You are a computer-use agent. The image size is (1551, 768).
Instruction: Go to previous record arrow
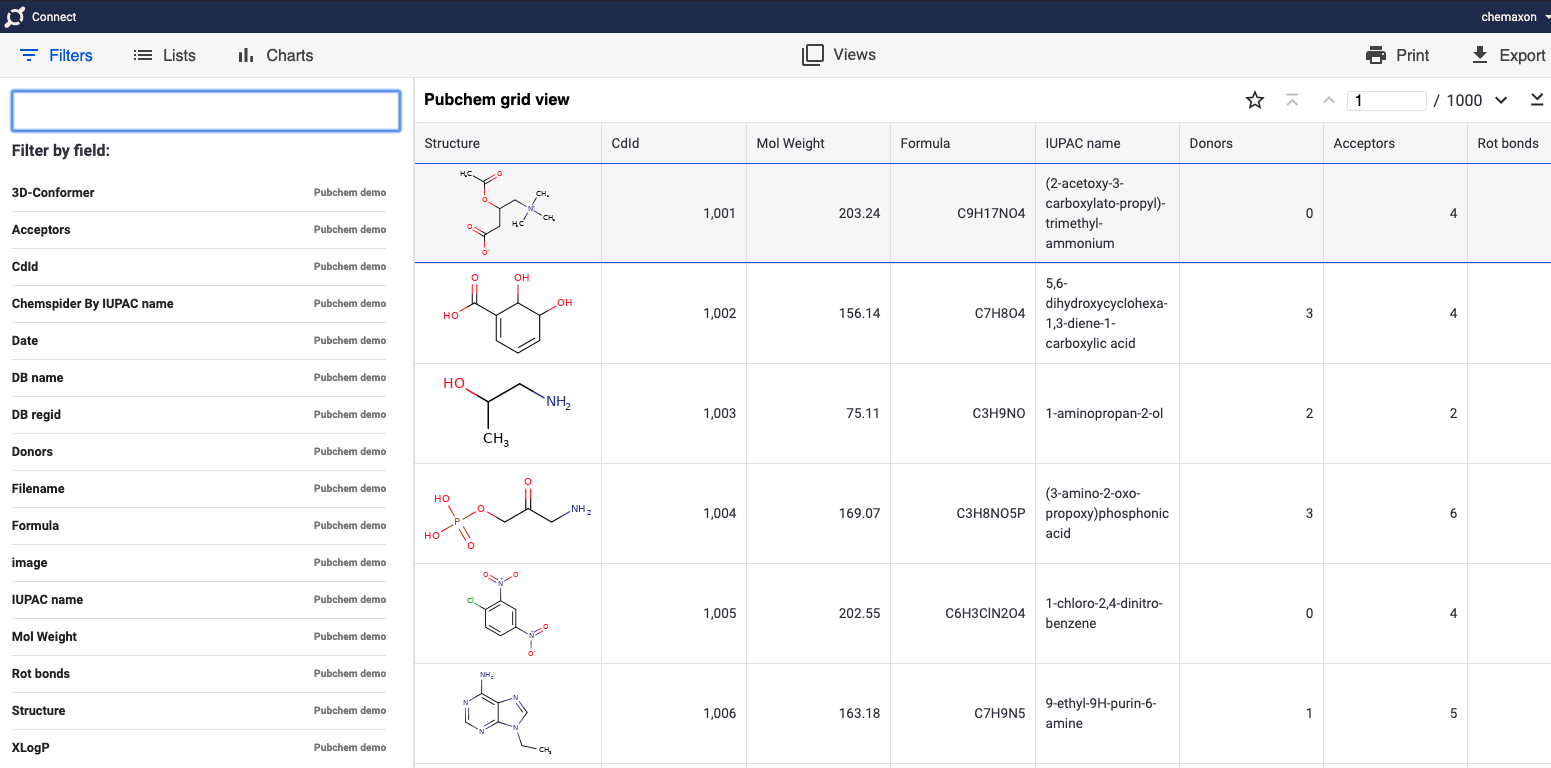pos(1329,100)
